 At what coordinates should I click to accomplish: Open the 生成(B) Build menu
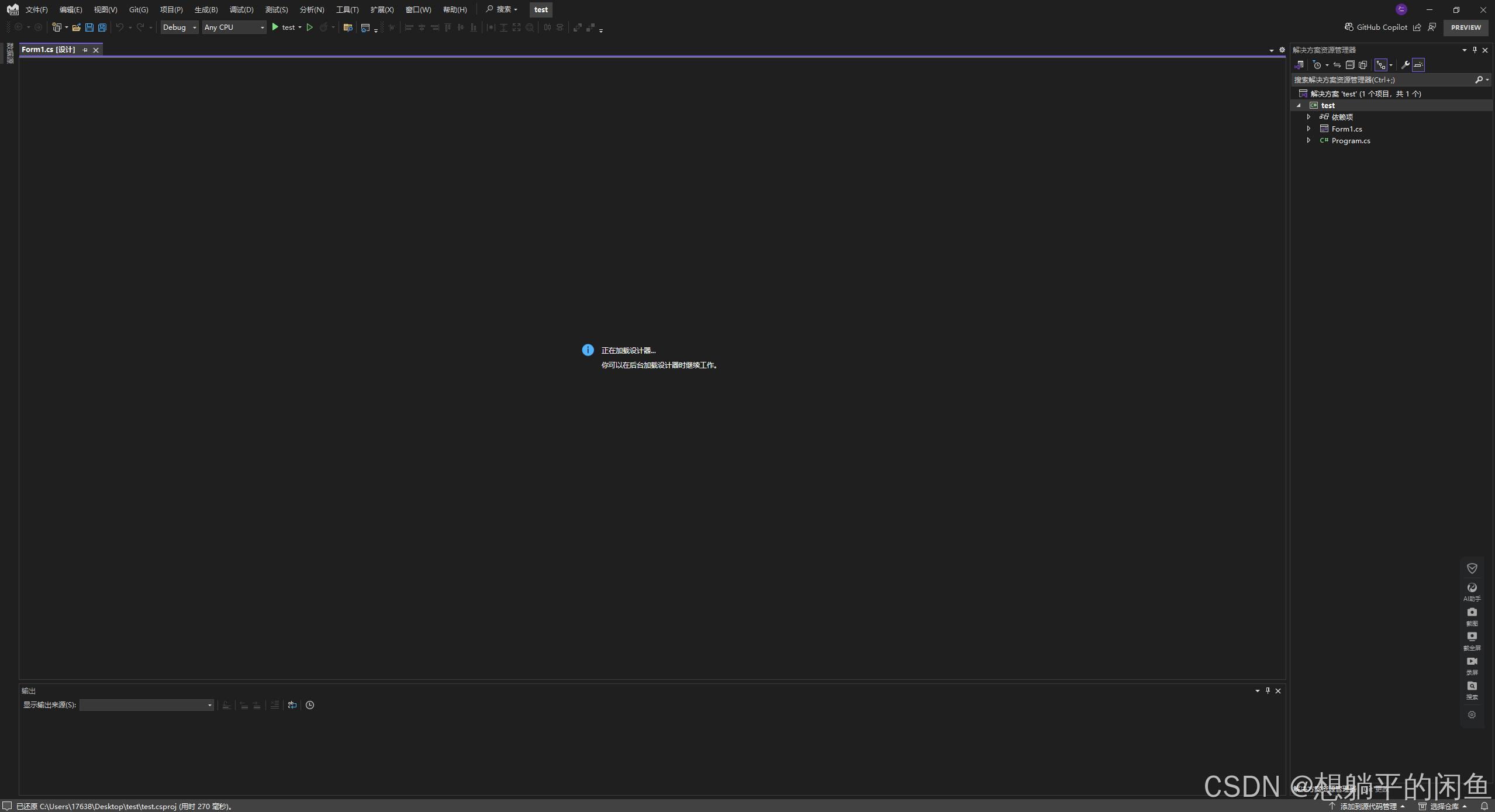coord(206,9)
